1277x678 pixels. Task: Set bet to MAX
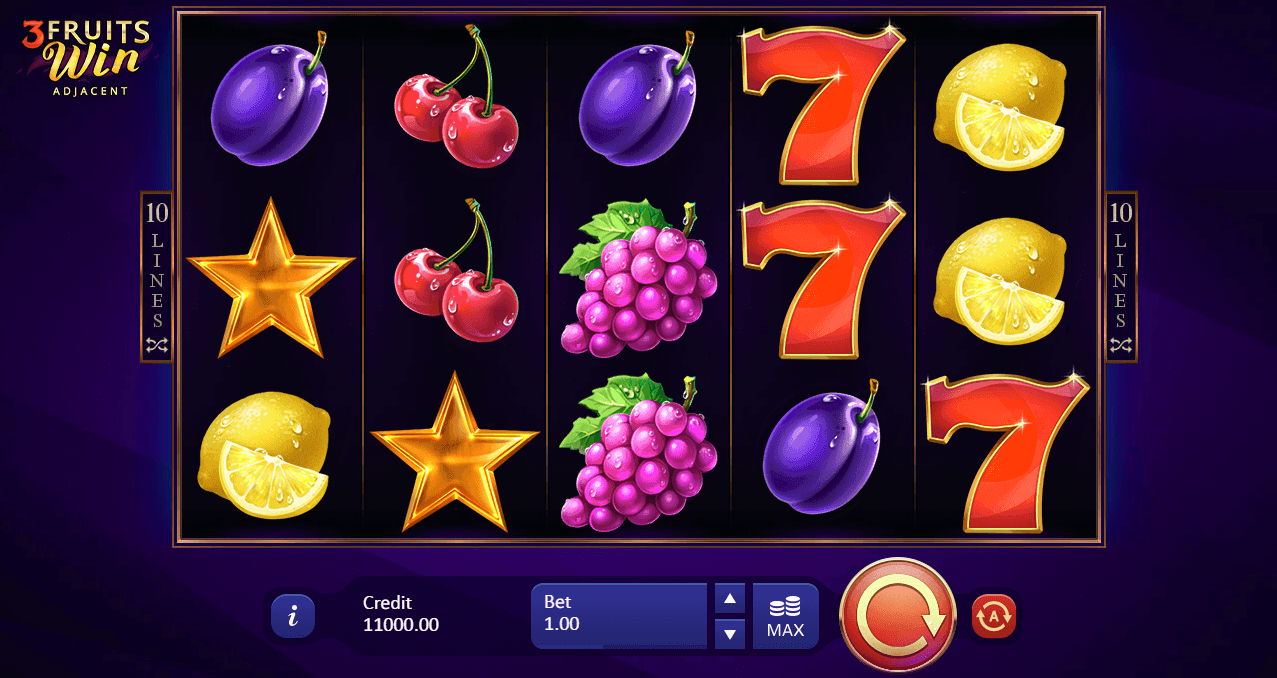(785, 616)
